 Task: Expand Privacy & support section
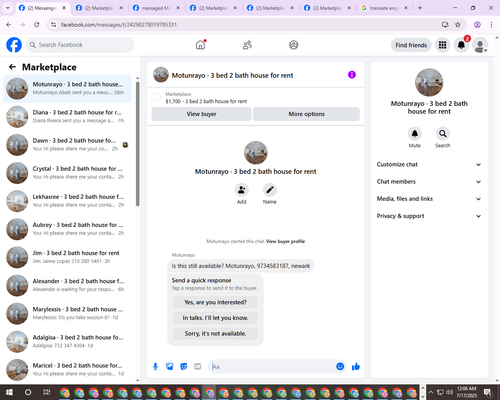[429, 216]
